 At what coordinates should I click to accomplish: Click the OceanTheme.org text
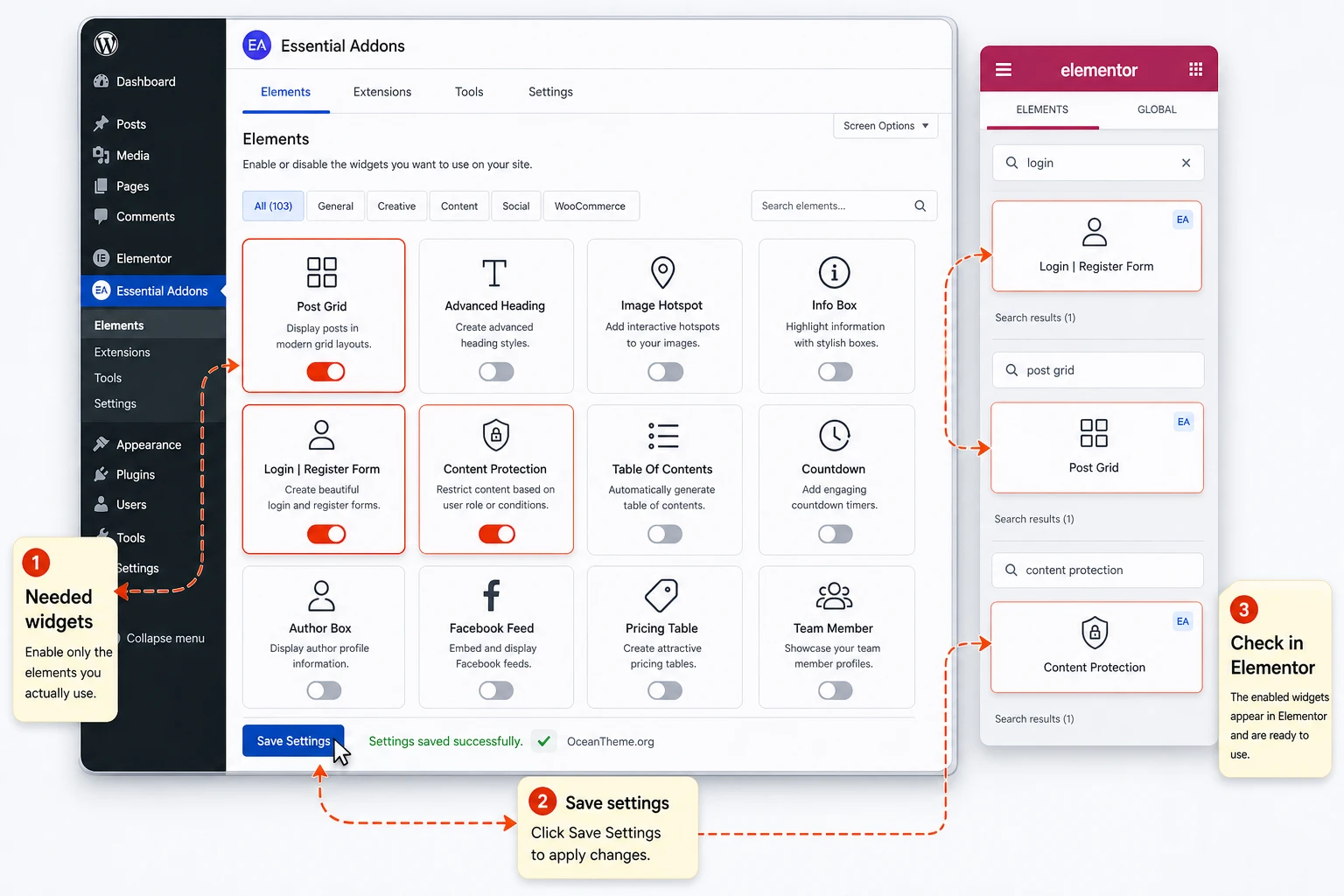(611, 741)
